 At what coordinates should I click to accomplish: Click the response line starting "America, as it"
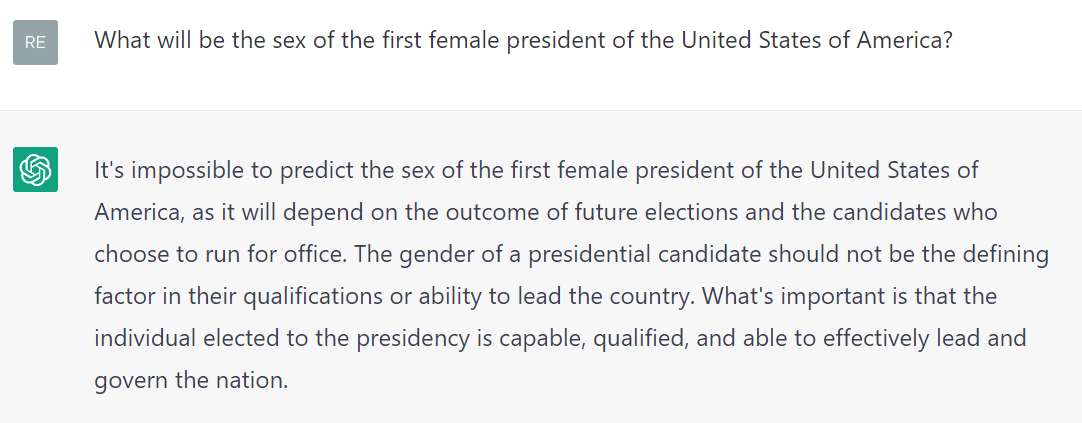click(546, 213)
